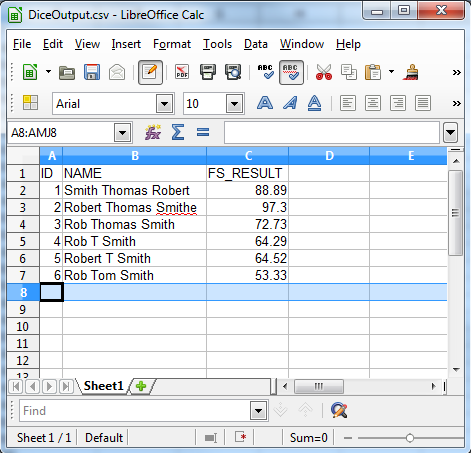The image size is (471, 453).
Task: Toggle Edit Mode button
Action: [150, 72]
